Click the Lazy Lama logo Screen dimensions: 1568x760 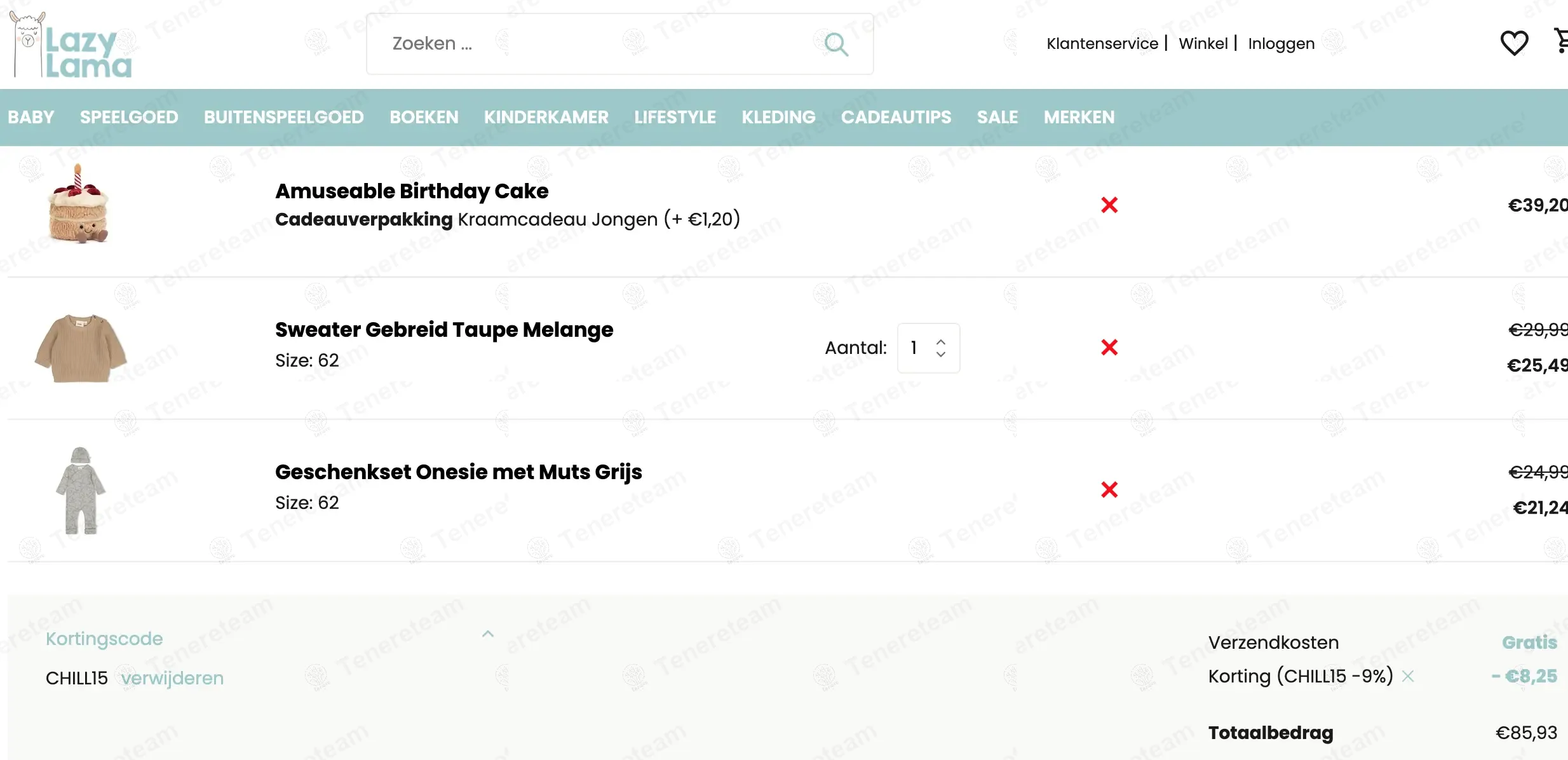pos(71,44)
